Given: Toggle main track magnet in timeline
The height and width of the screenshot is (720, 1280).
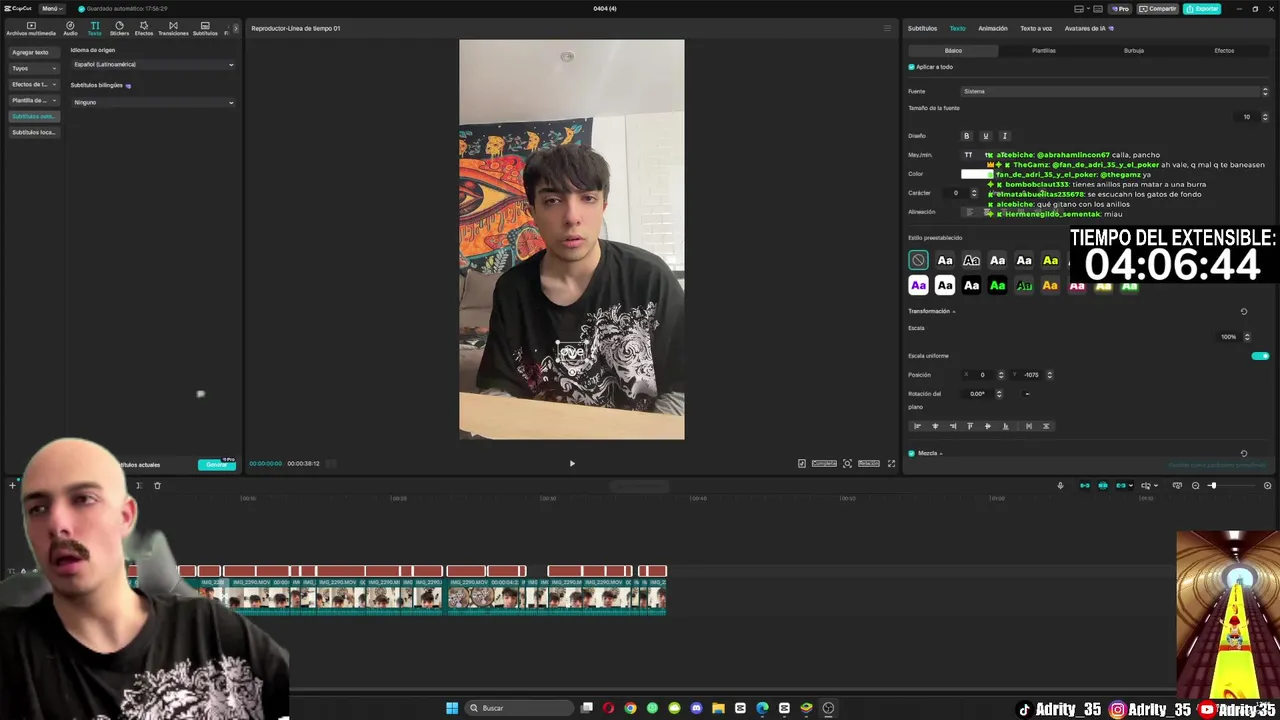Looking at the screenshot, I should 1085,486.
